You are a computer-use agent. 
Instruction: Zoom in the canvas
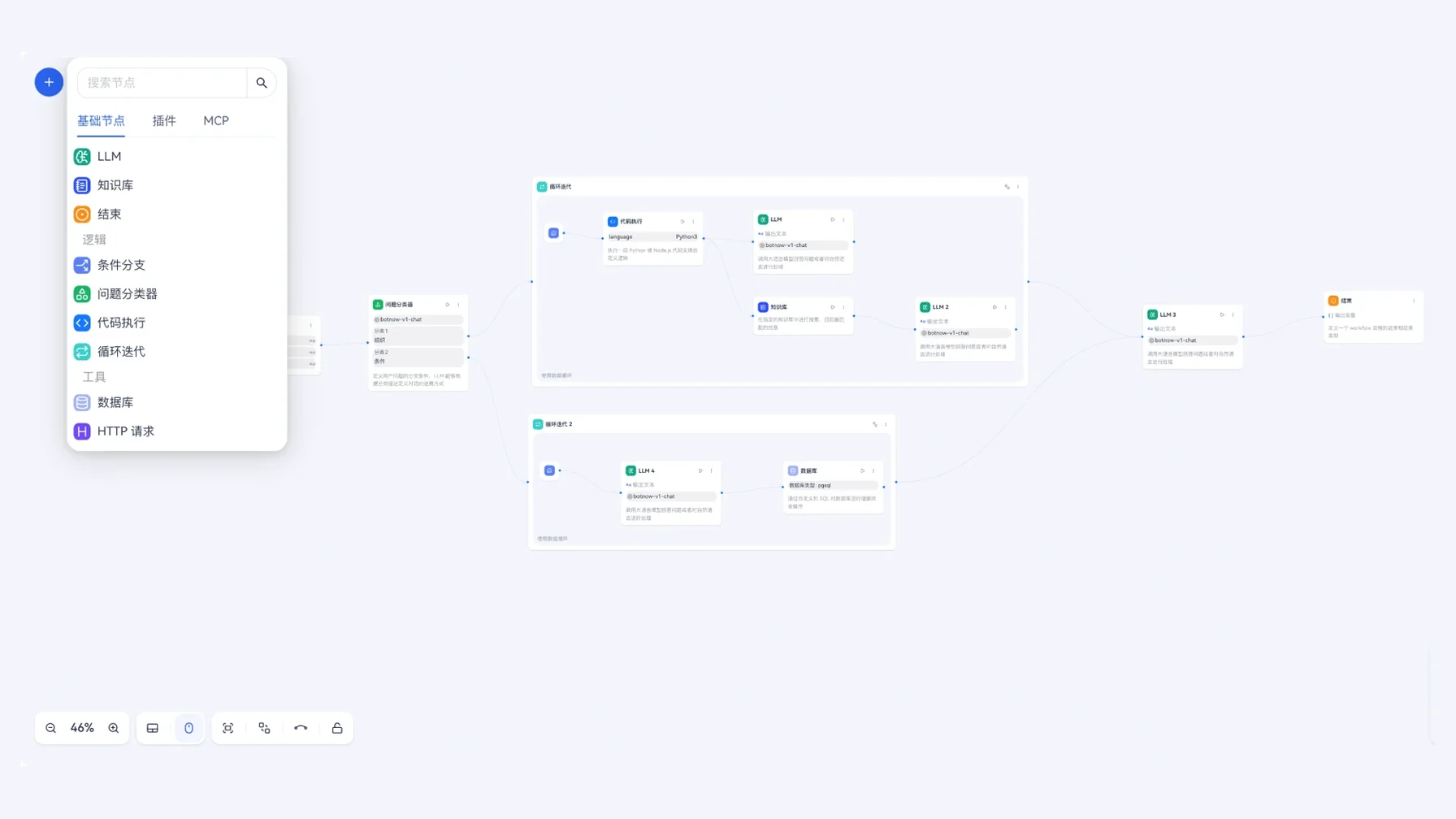114,728
